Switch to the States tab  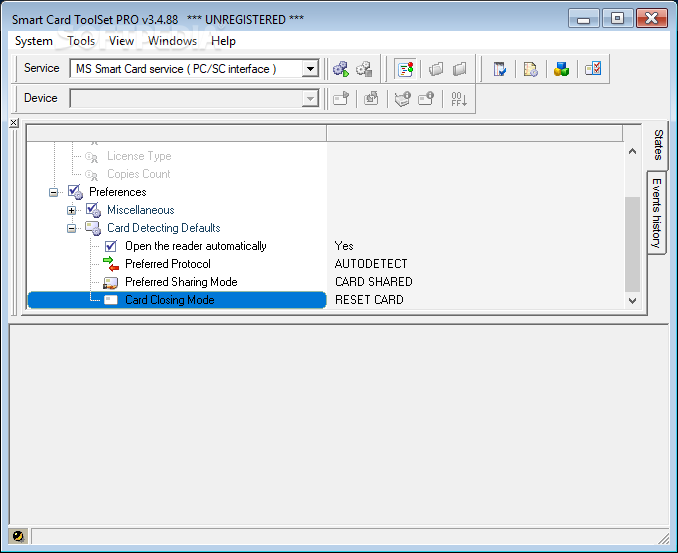point(658,145)
